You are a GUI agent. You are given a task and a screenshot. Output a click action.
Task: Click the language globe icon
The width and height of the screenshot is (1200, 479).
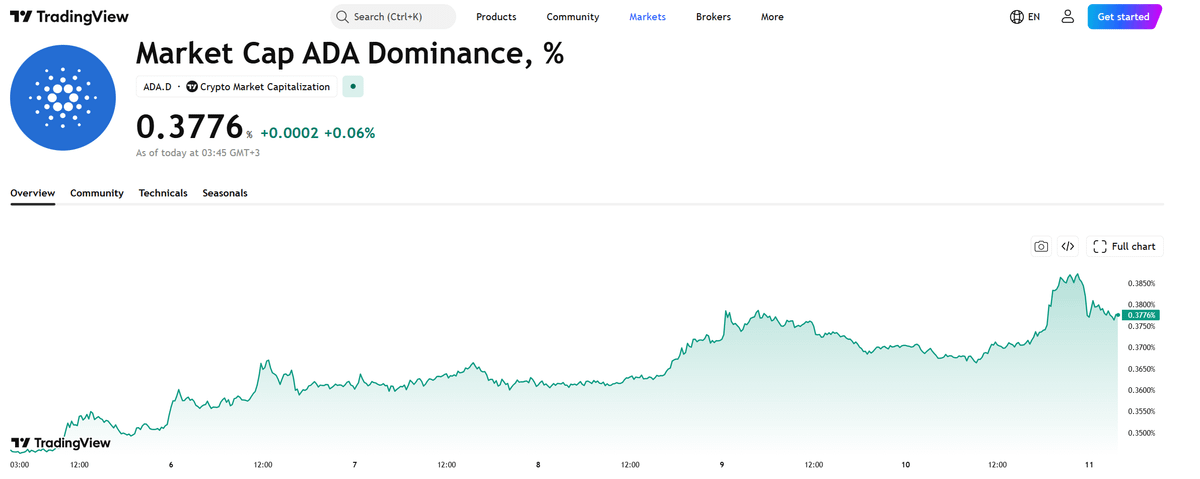coord(1017,17)
